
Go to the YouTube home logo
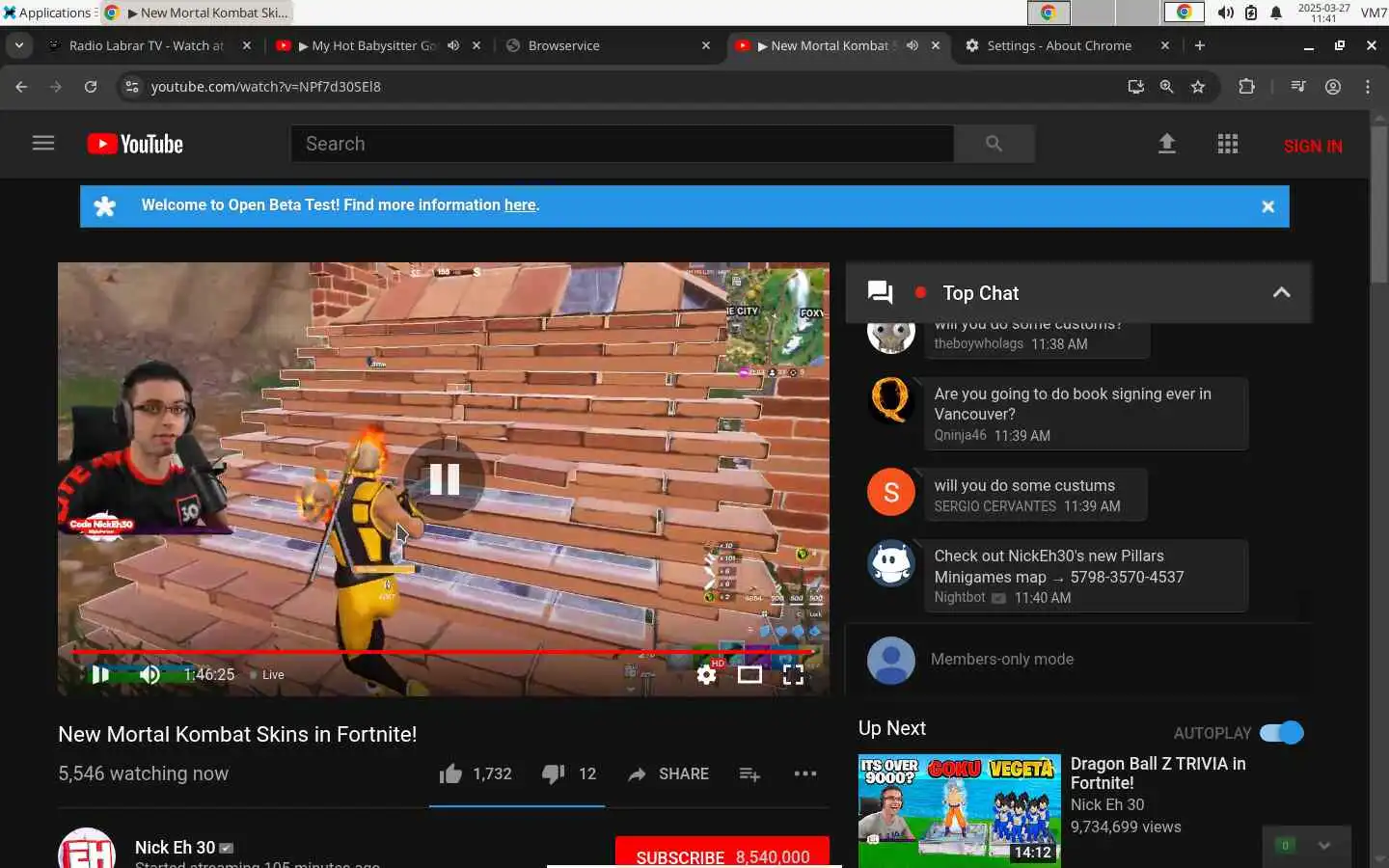135,144
